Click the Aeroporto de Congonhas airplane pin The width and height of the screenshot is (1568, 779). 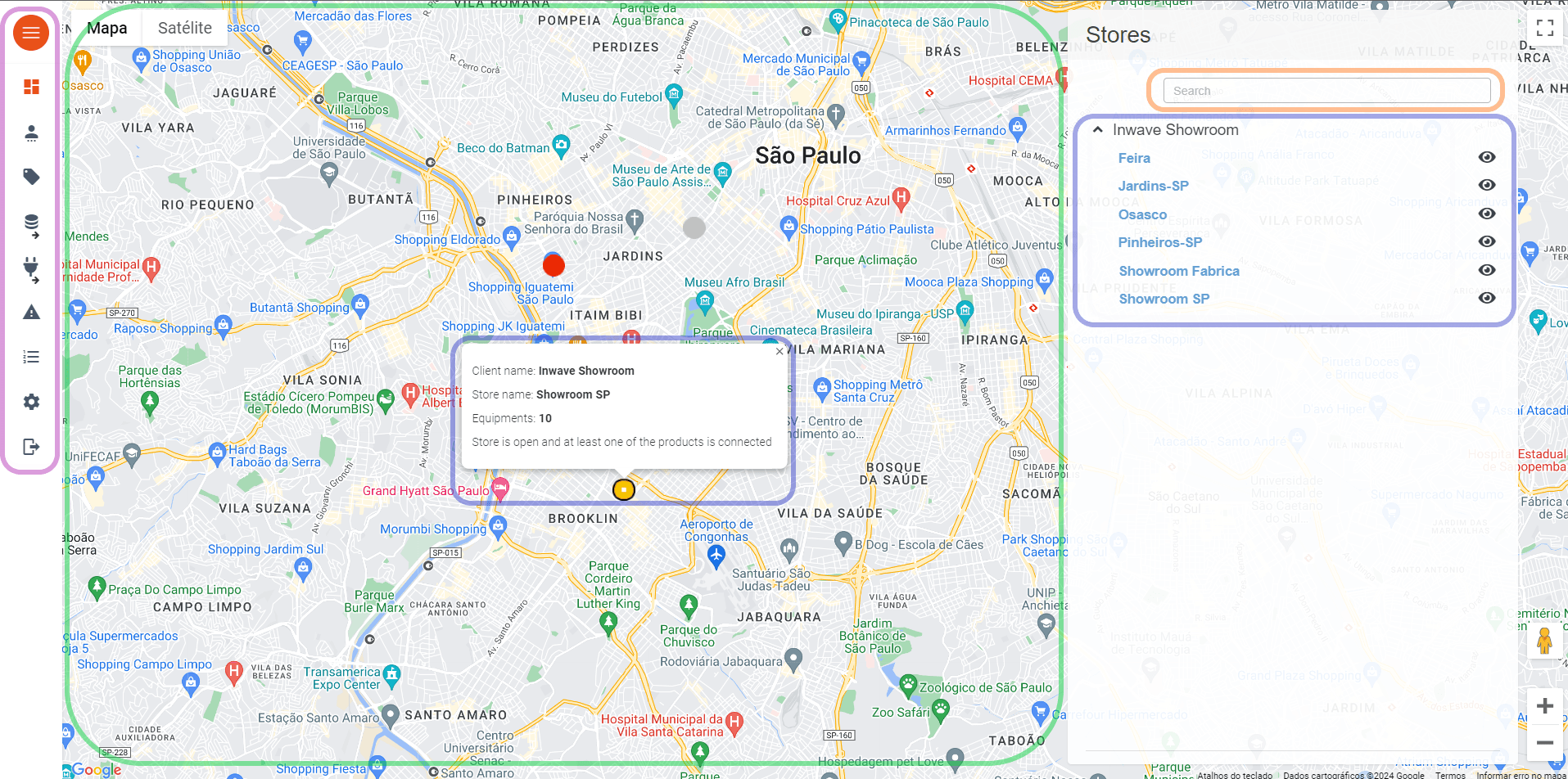[716, 556]
